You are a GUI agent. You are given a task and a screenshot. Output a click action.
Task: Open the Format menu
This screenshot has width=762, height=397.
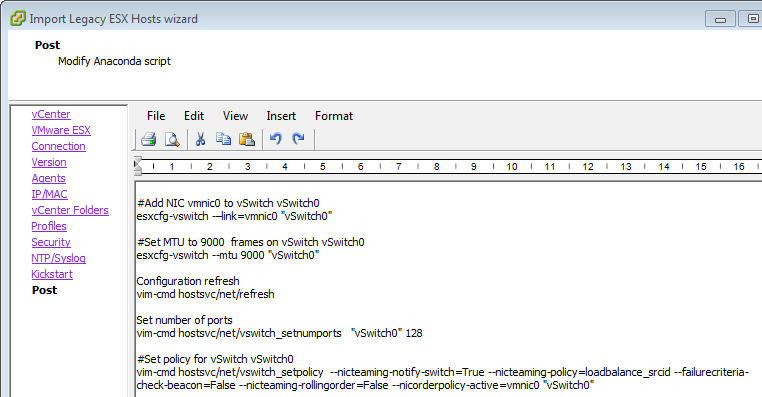point(334,116)
